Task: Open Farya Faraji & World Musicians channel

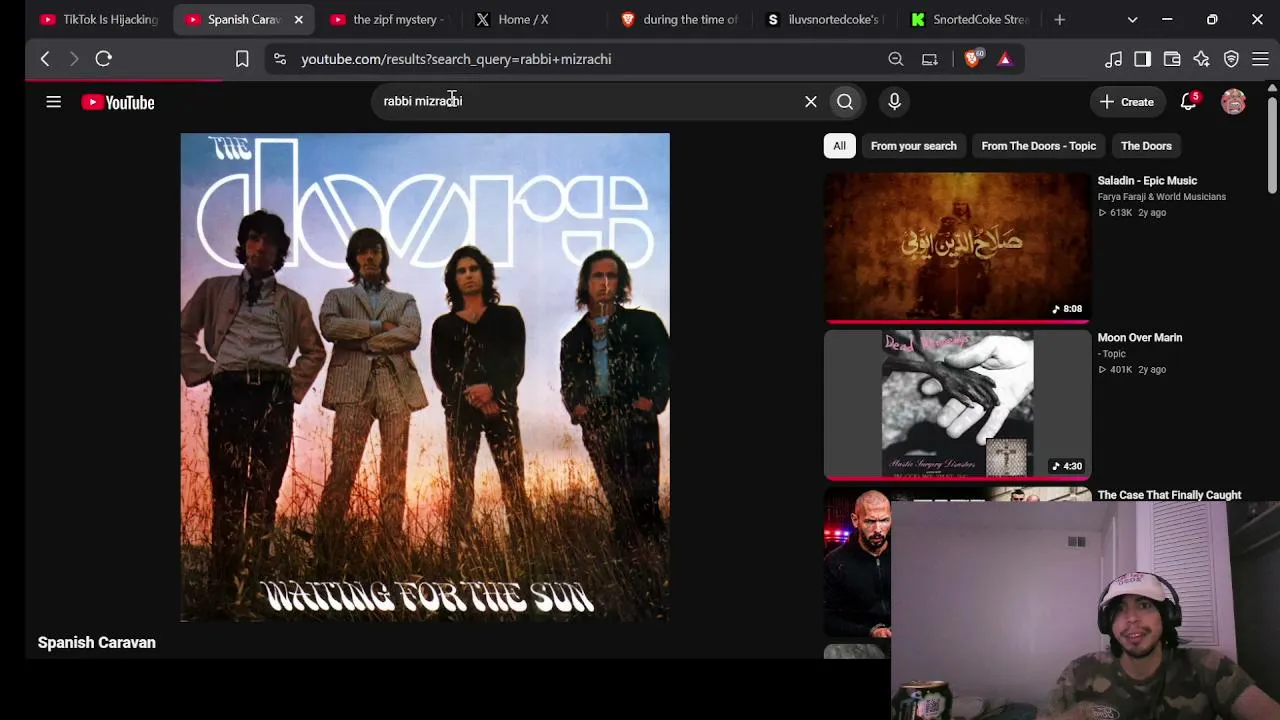Action: (1162, 197)
